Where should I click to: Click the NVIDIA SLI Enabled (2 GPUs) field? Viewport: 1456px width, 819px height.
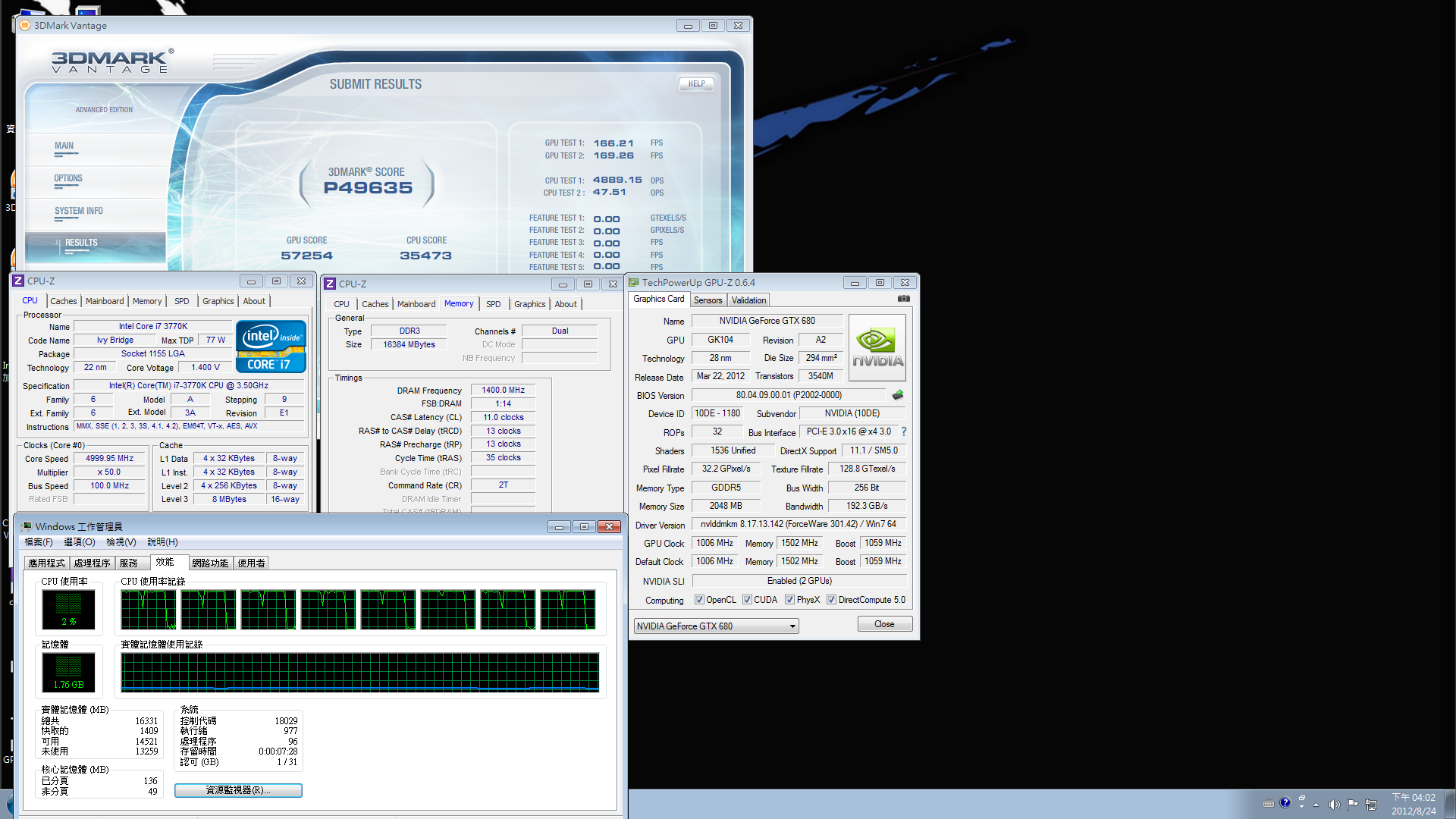pos(799,581)
